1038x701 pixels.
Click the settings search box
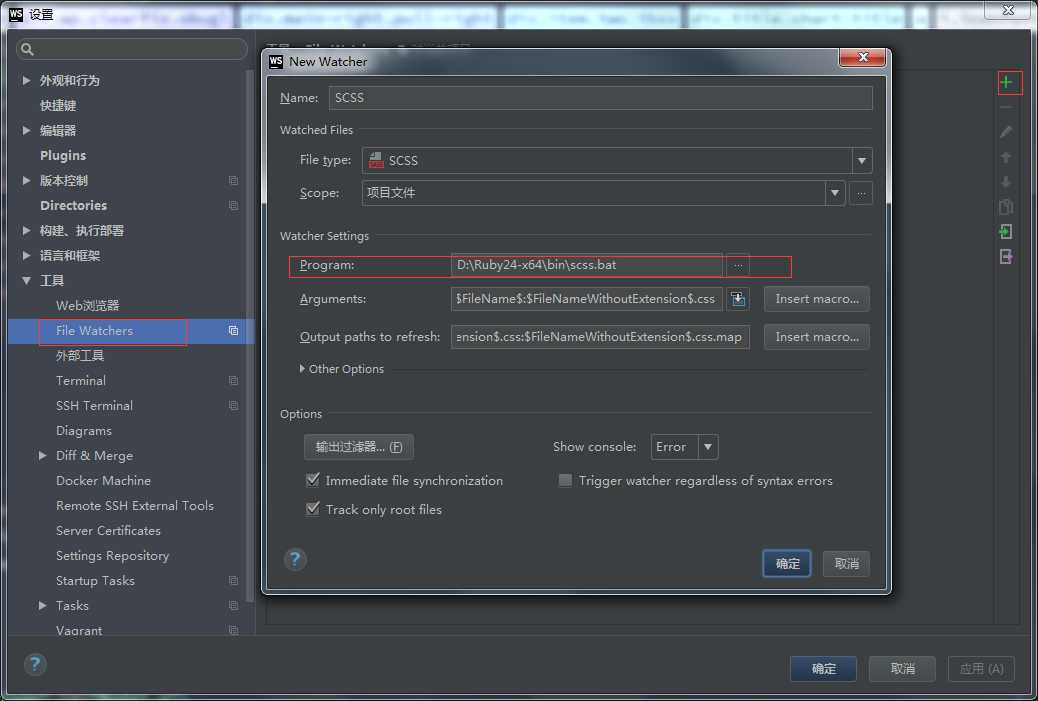132,49
